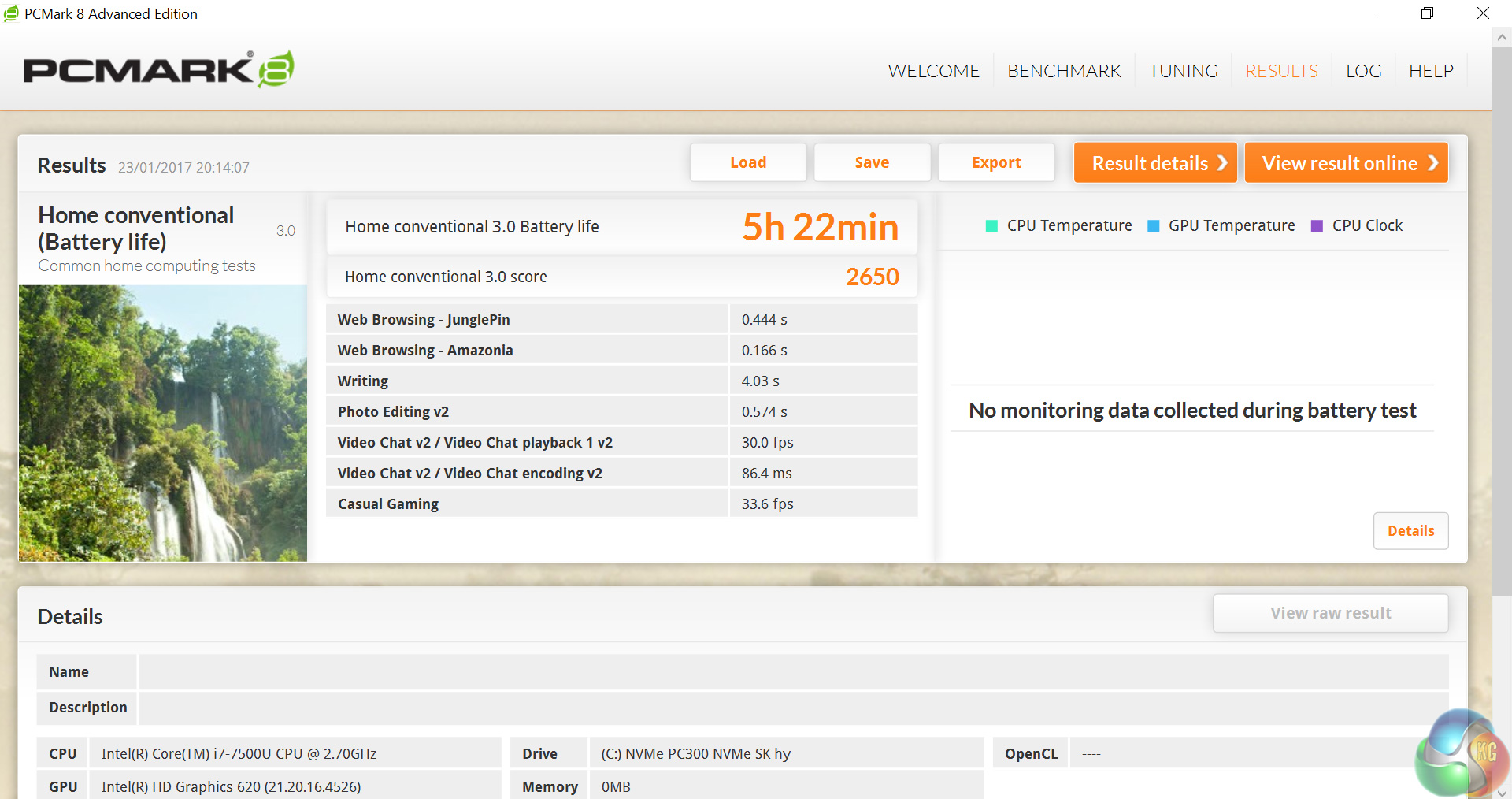This screenshot has width=1512, height=799.
Task: Select the Casual Gaming row
Action: click(622, 504)
